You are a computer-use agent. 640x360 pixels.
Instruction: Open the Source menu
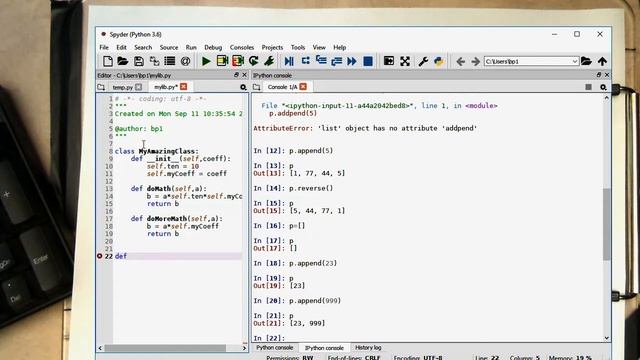point(169,47)
